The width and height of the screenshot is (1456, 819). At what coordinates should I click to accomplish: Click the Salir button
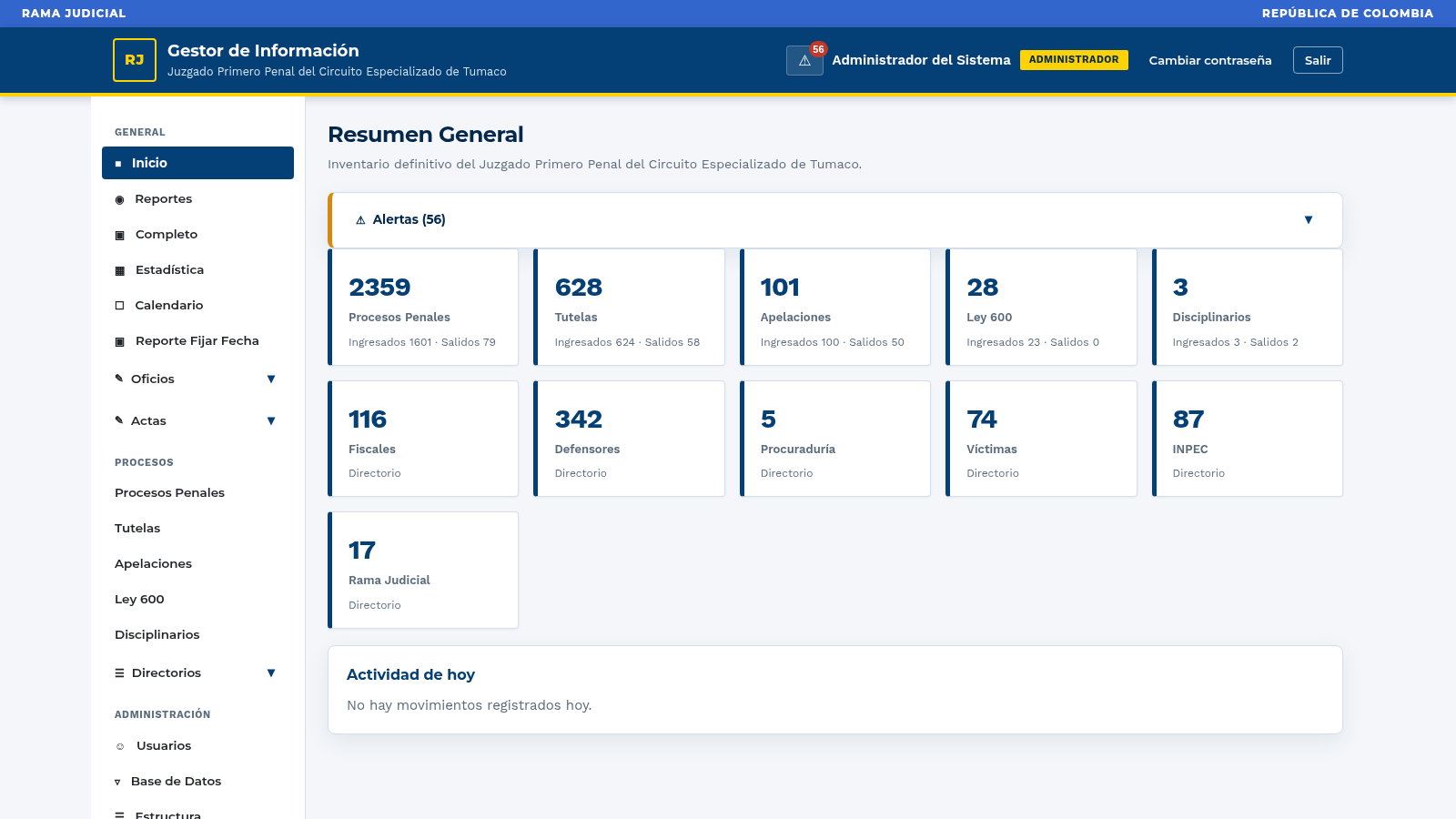pyautogui.click(x=1318, y=60)
